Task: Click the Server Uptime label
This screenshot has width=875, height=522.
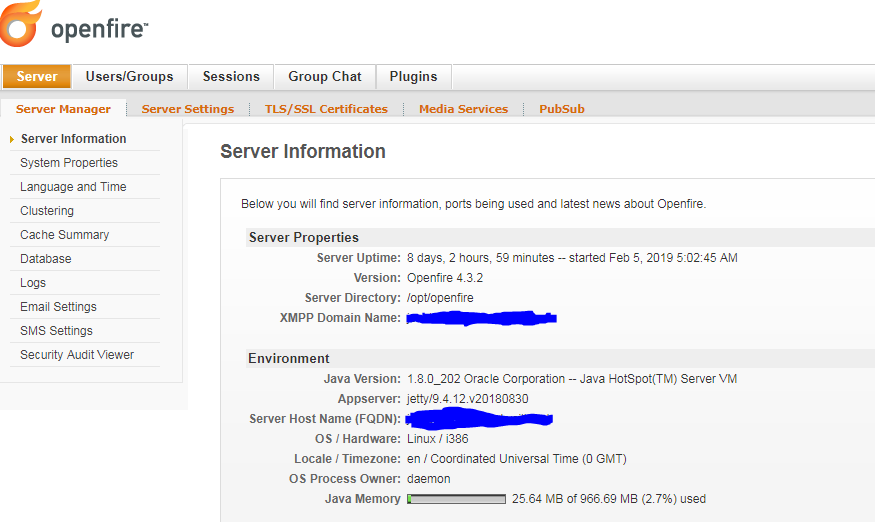Action: click(358, 258)
